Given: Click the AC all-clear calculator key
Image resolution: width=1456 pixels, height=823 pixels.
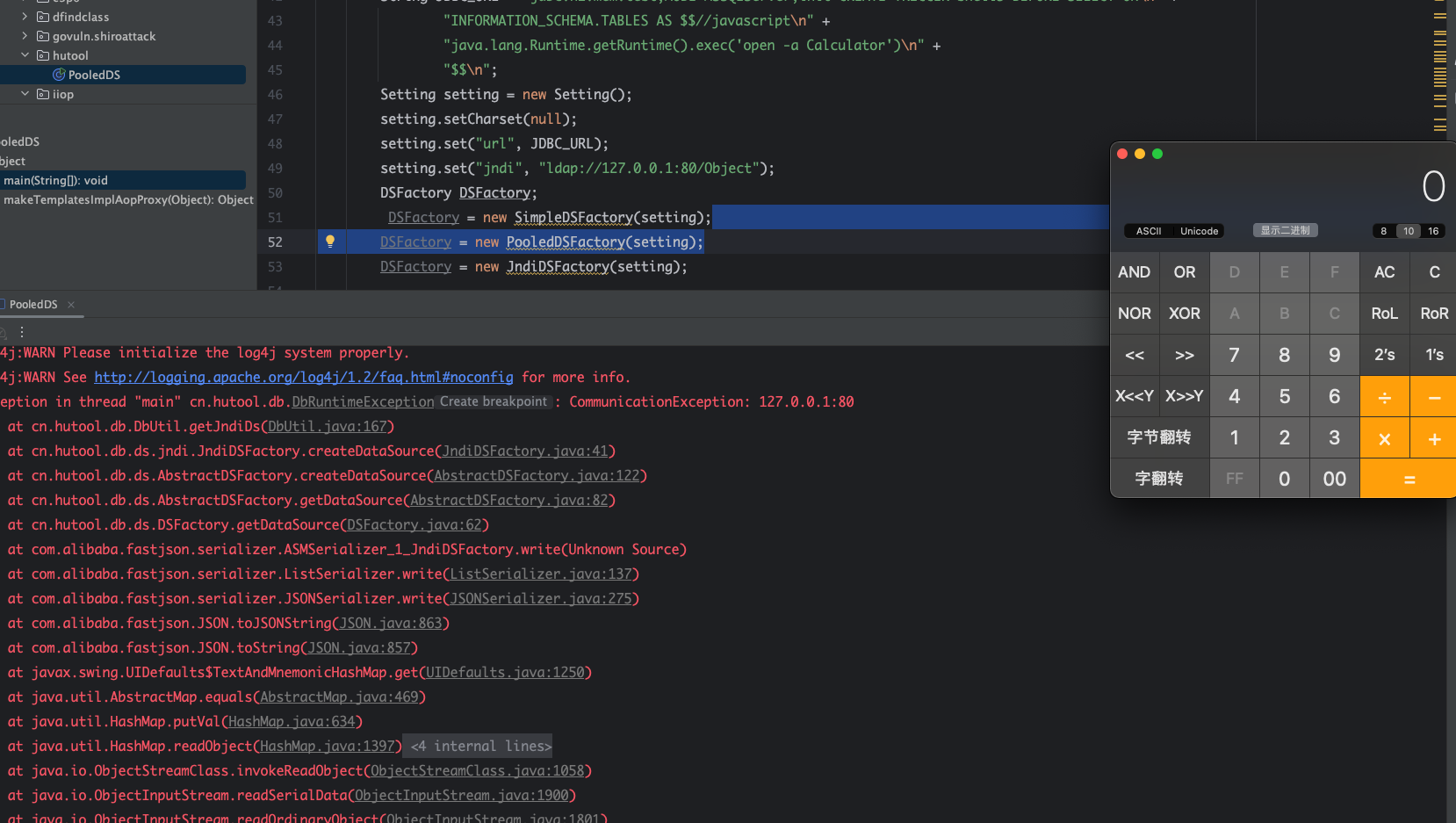Looking at the screenshot, I should tap(1385, 272).
